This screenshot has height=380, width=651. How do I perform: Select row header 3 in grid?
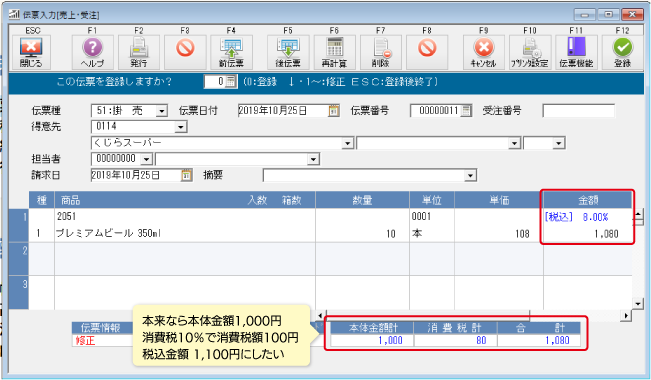tap(19, 292)
